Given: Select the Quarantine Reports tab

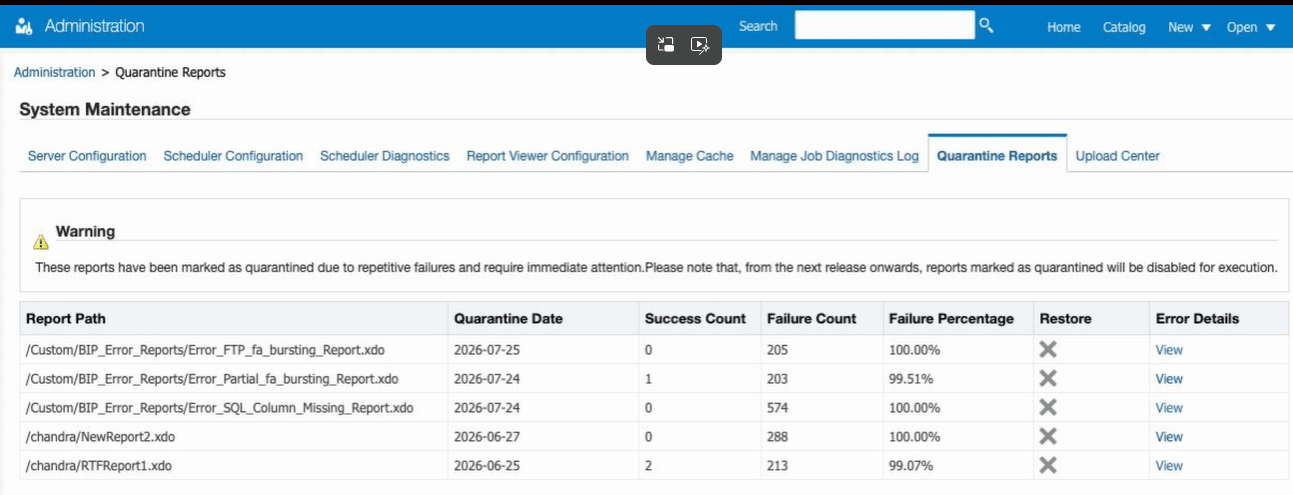Looking at the screenshot, I should click(997, 156).
